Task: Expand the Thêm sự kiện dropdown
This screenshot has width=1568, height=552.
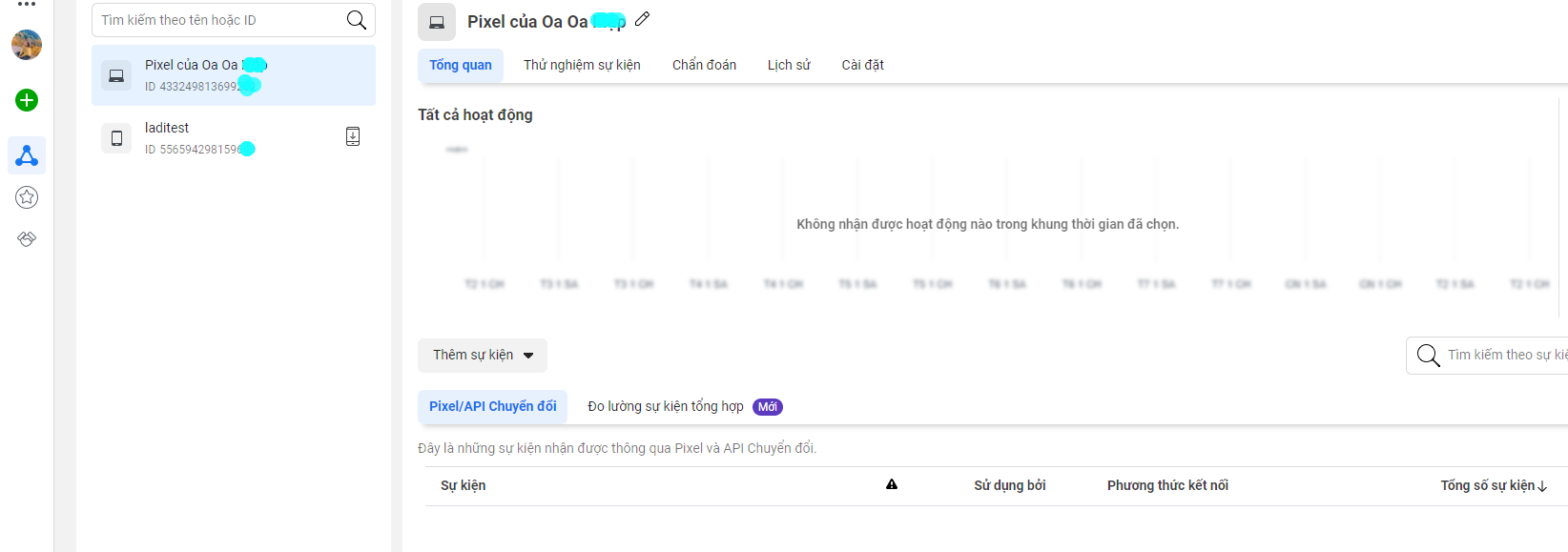Action: coord(483,355)
